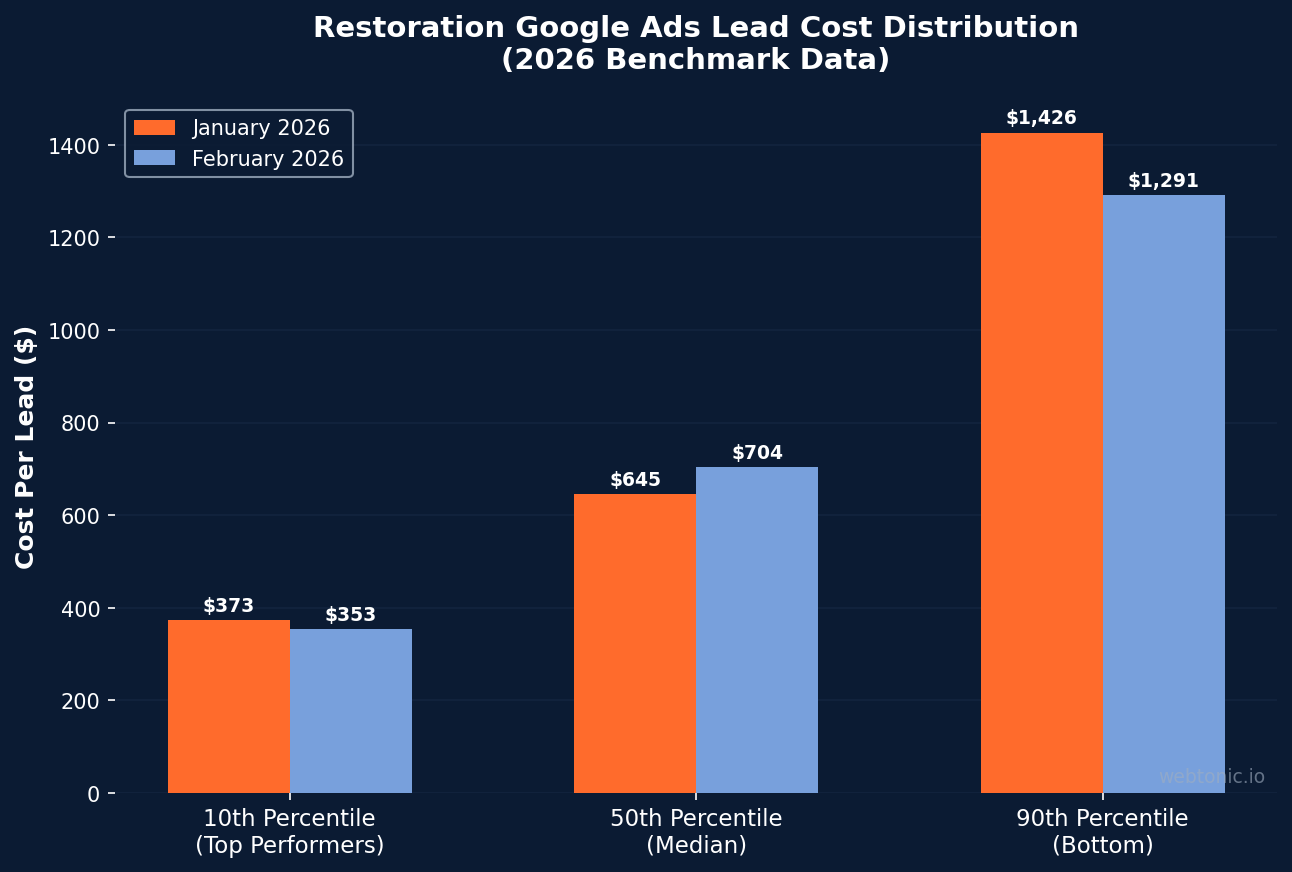
Task: Click the February 50th Percentile blue bar
Action: (x=757, y=630)
